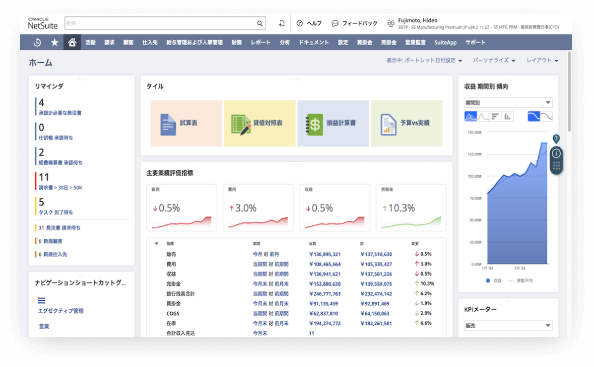This screenshot has width=594, height=367.
Task: Open the KPI card showing 10.3% increase
Action: pos(411,208)
